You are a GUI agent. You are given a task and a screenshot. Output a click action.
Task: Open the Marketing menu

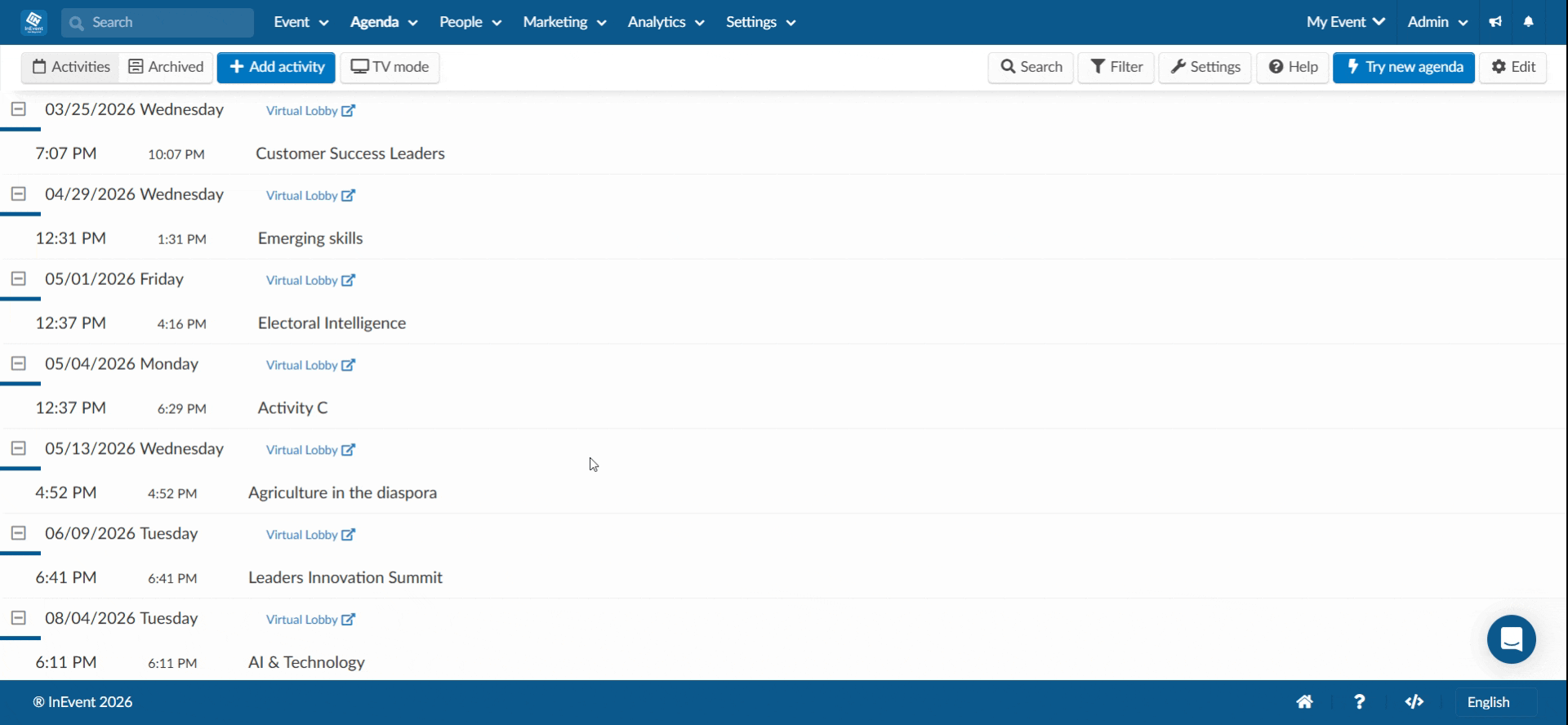click(564, 22)
